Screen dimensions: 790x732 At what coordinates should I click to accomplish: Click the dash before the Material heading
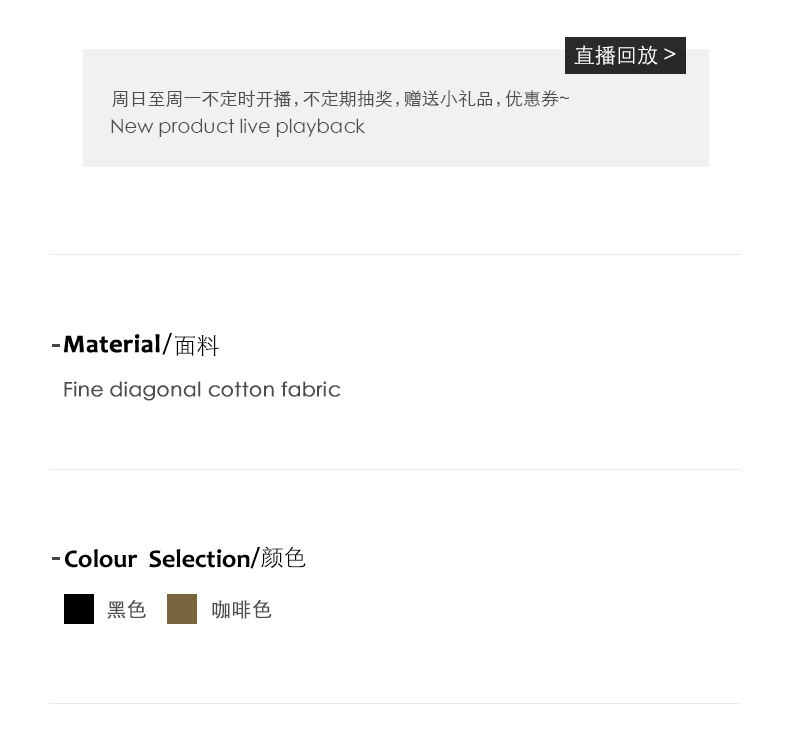click(56, 345)
